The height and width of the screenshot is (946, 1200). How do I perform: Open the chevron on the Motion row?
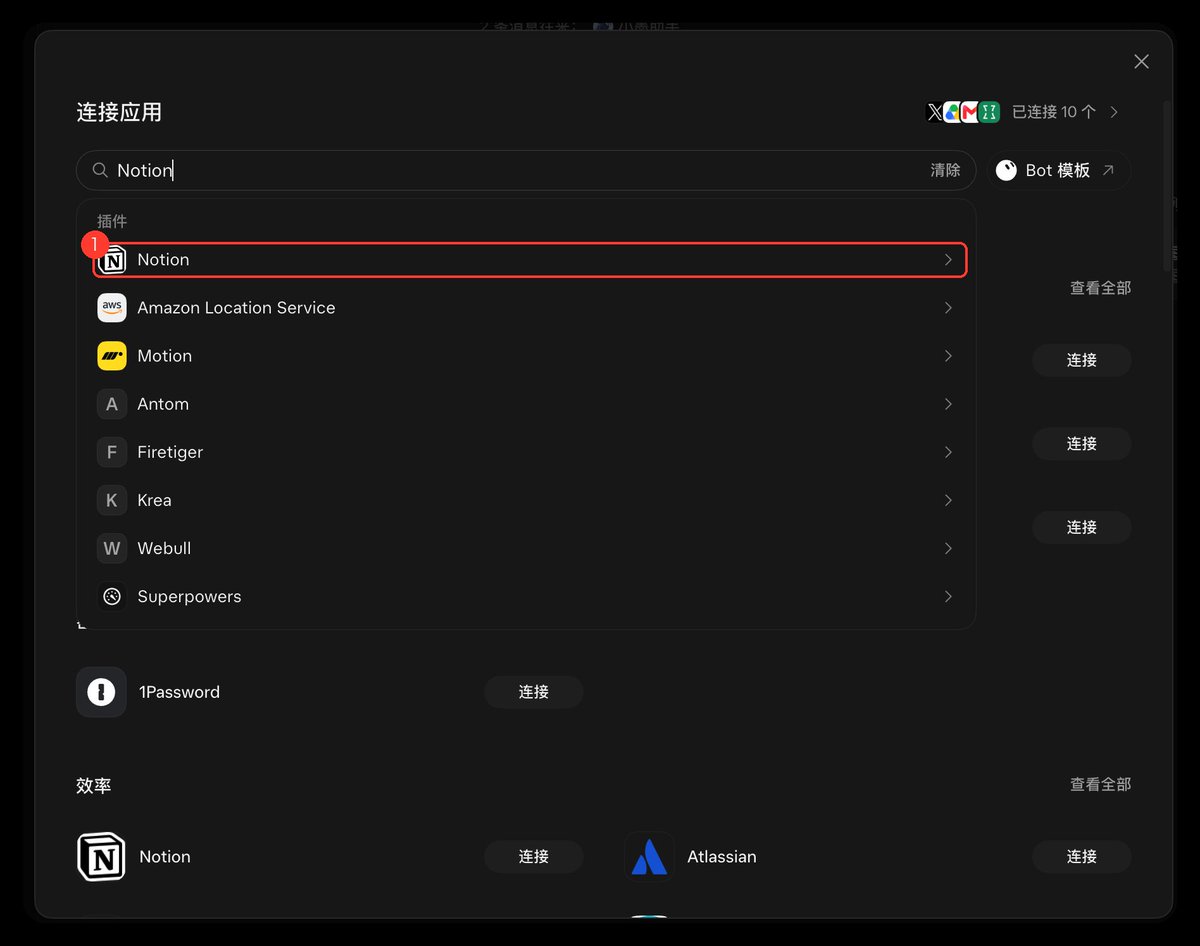[x=948, y=356]
